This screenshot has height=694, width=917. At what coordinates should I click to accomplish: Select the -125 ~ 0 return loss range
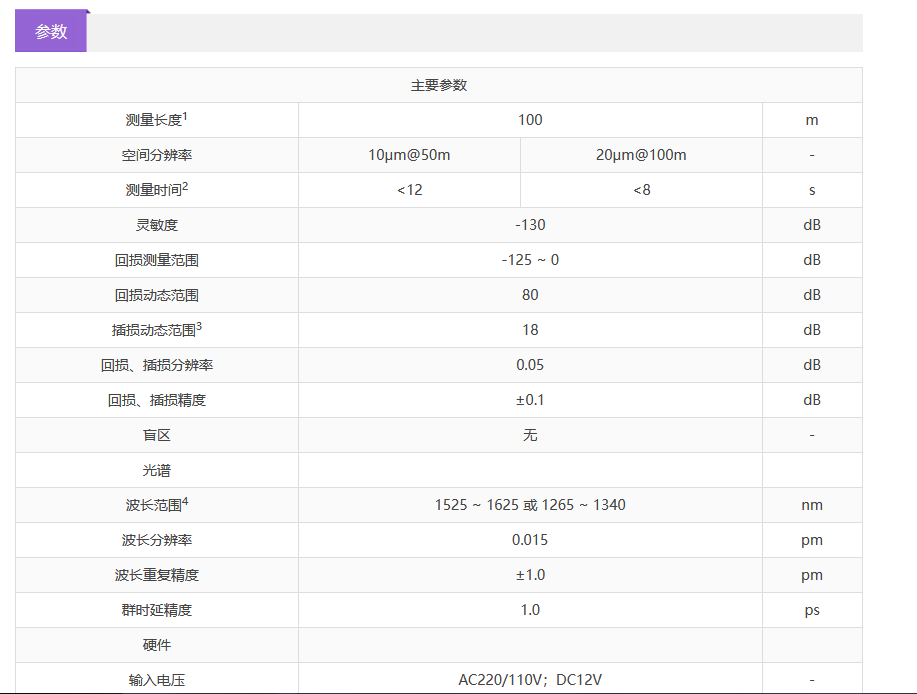tap(530, 260)
